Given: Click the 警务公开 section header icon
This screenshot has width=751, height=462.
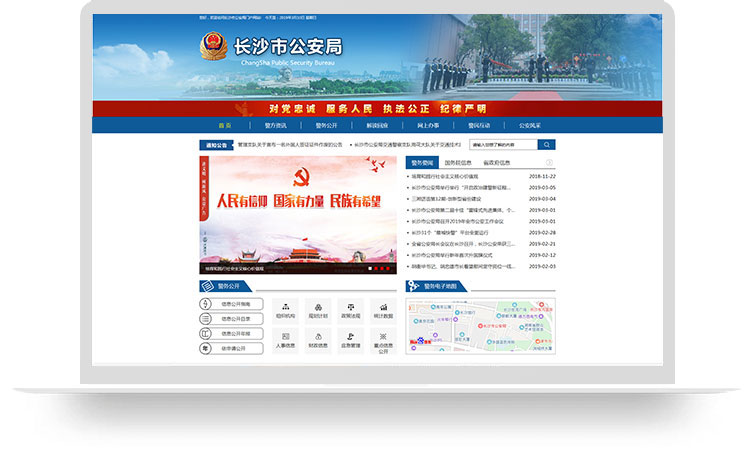Looking at the screenshot, I should 207,286.
